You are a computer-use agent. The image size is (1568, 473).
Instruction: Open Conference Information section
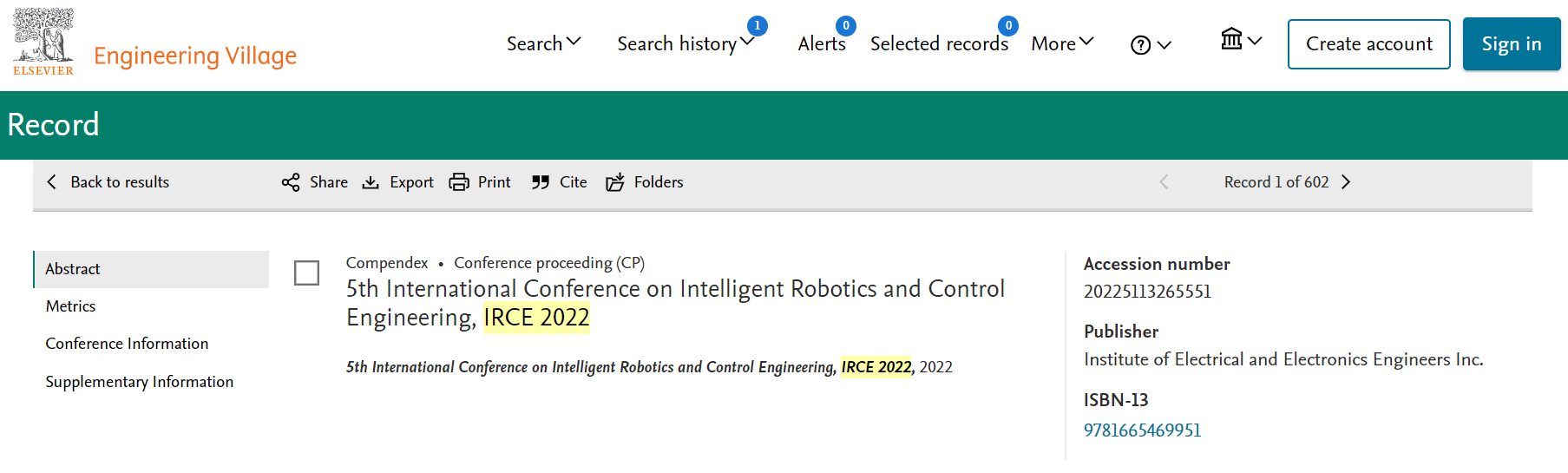click(127, 344)
